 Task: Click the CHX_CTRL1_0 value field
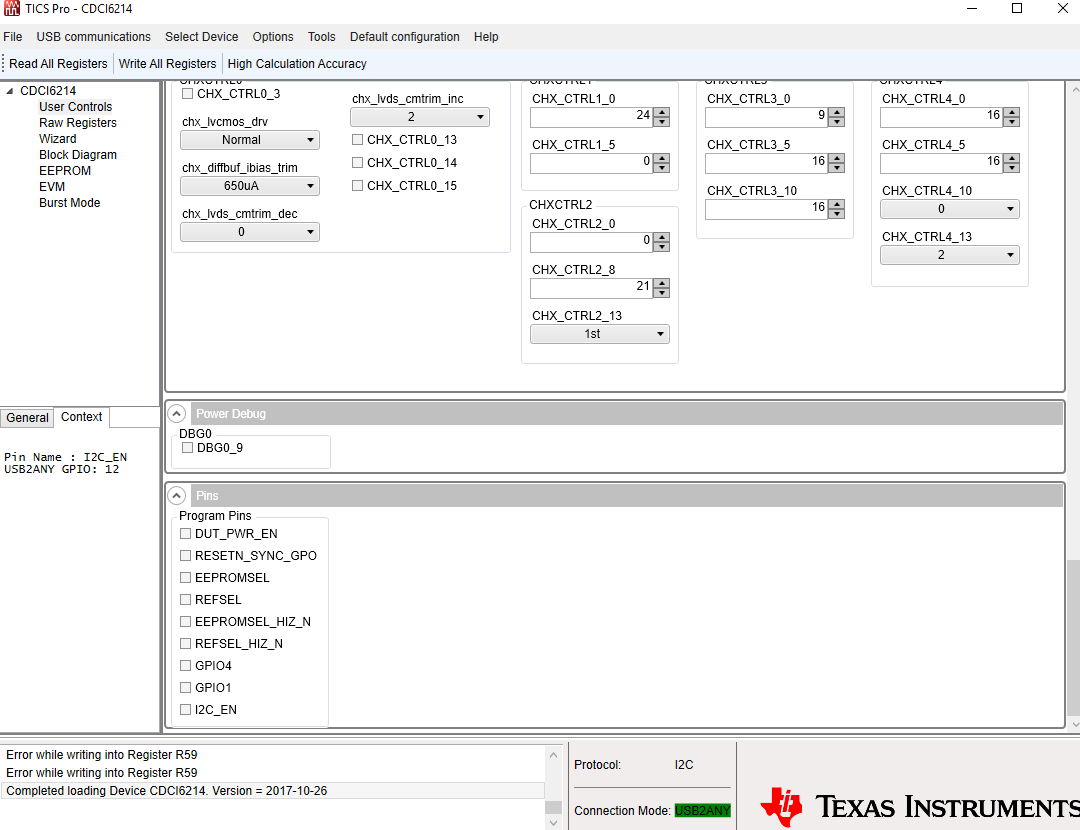click(592, 117)
